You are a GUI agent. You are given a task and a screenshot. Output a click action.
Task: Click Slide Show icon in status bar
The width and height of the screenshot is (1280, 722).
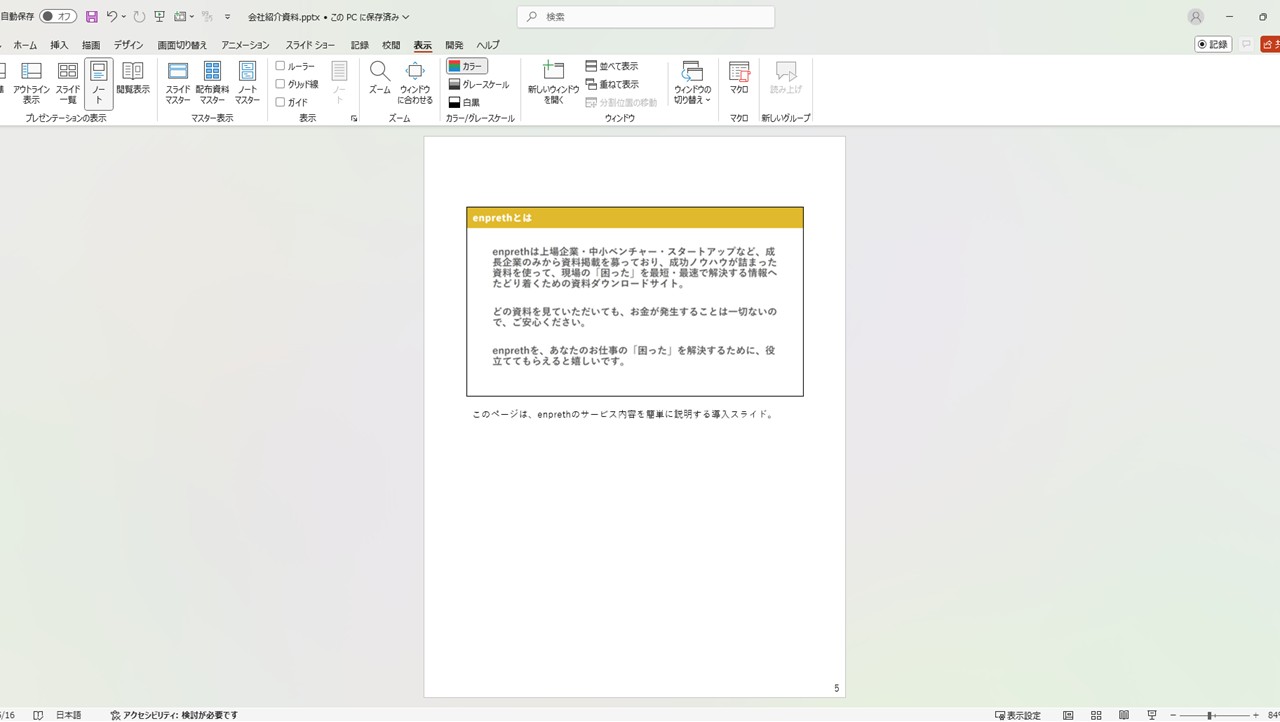pos(1153,715)
